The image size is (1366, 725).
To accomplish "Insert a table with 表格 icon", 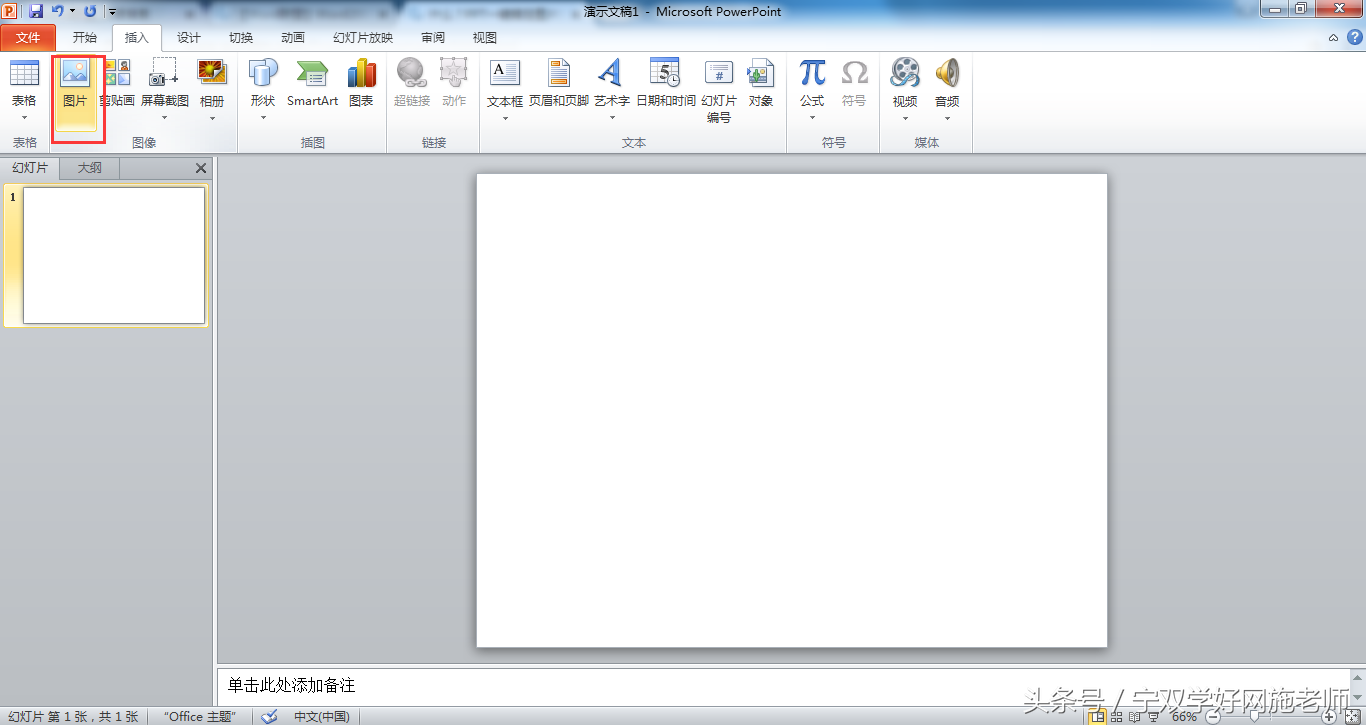I will pyautogui.click(x=24, y=74).
